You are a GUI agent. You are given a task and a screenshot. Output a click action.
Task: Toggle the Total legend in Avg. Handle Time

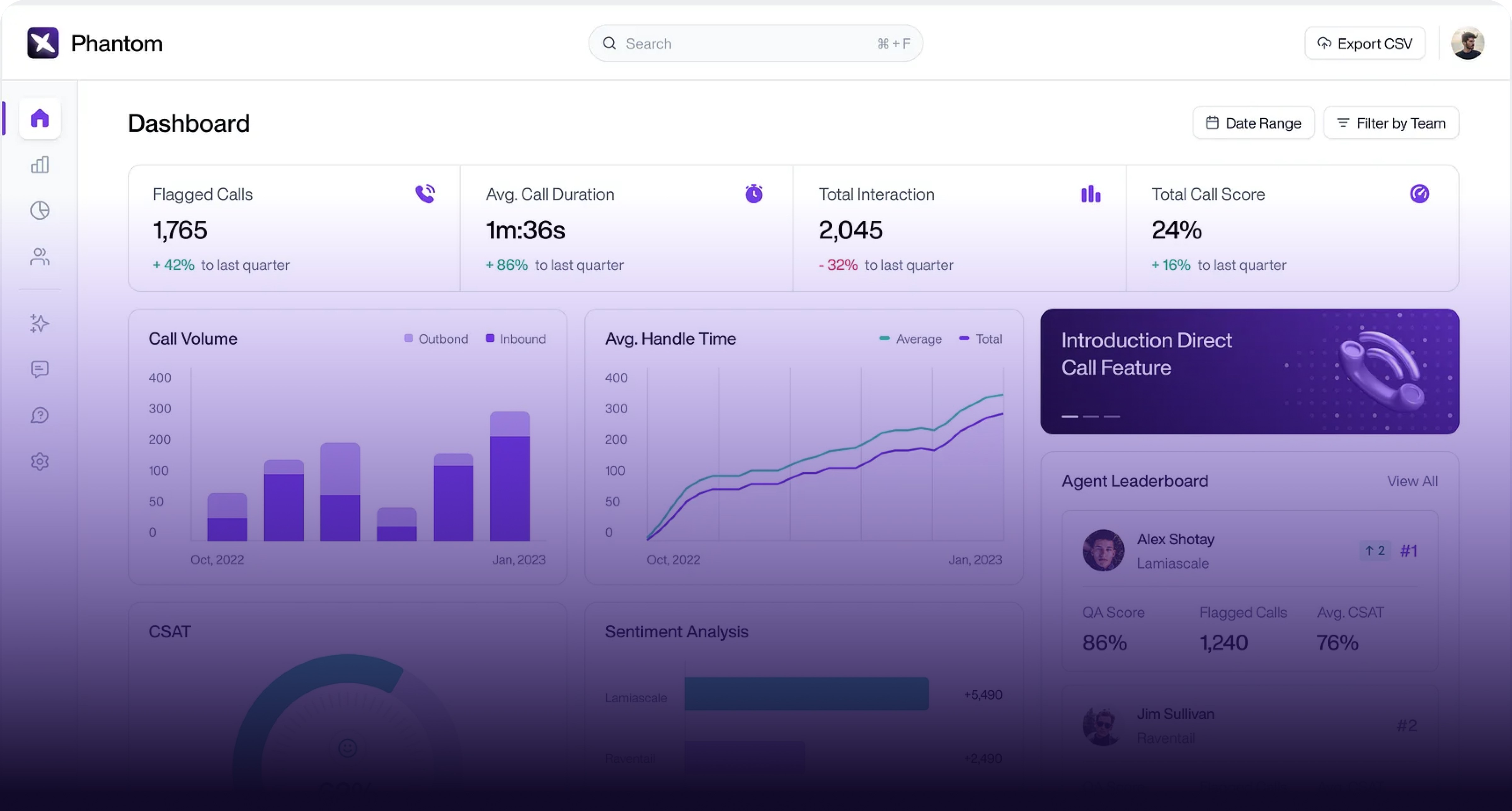click(980, 339)
